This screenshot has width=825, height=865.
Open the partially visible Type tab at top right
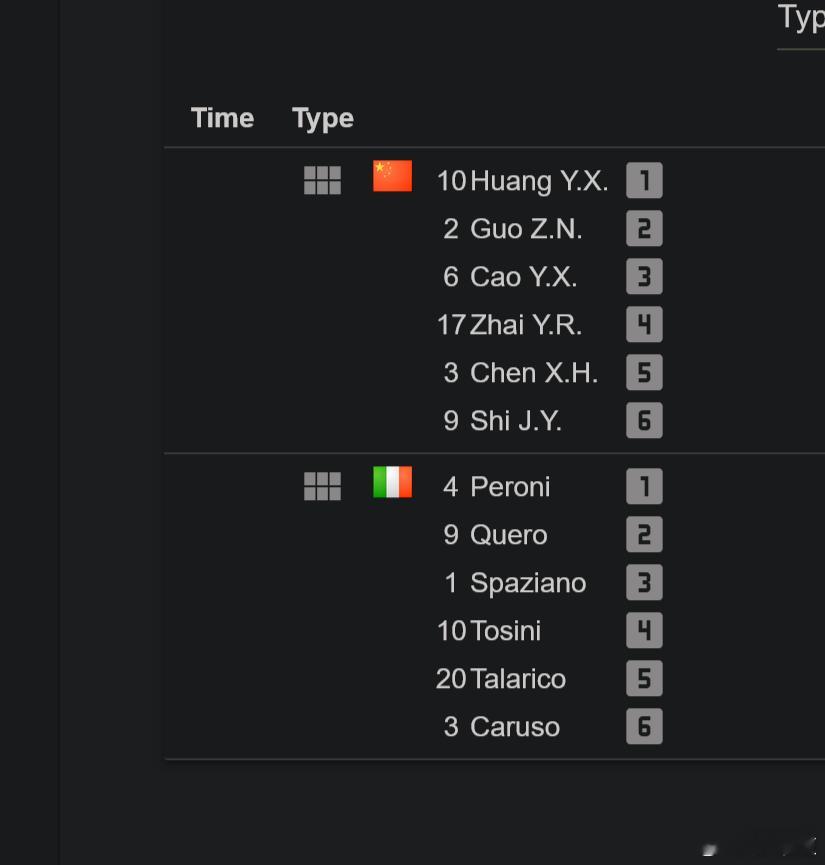click(801, 19)
